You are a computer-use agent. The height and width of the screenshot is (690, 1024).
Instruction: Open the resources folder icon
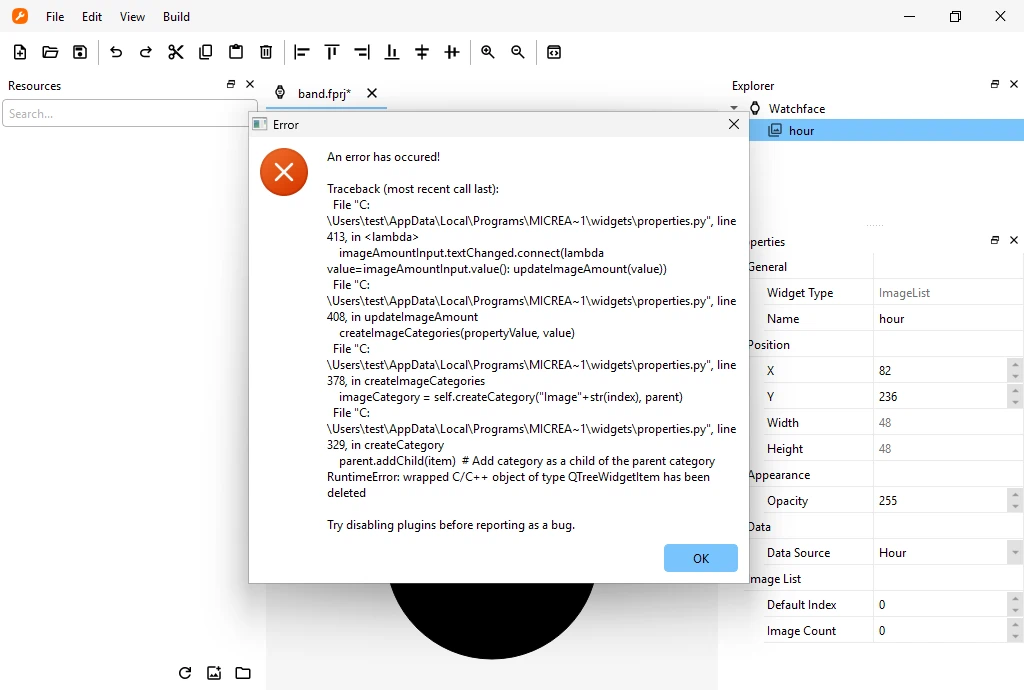pyautogui.click(x=243, y=673)
